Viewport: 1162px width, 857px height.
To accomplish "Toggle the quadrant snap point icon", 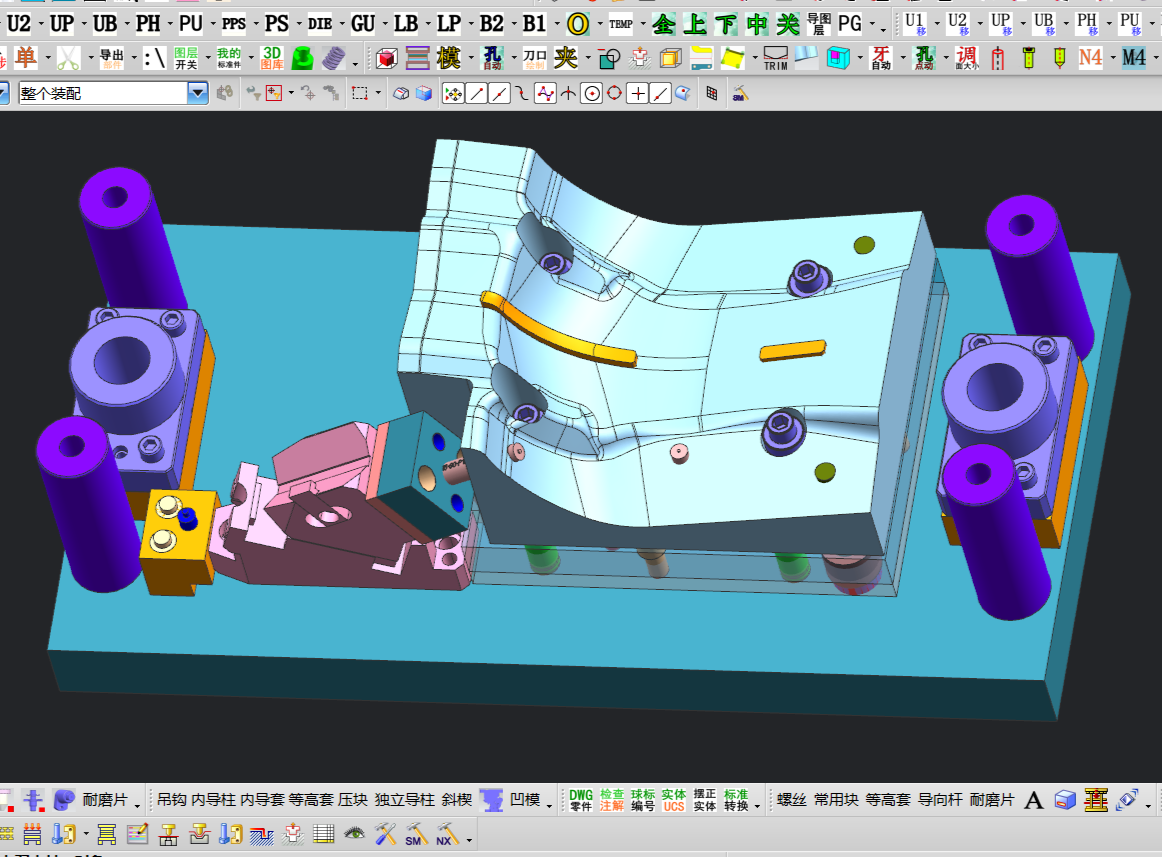I will [x=614, y=93].
